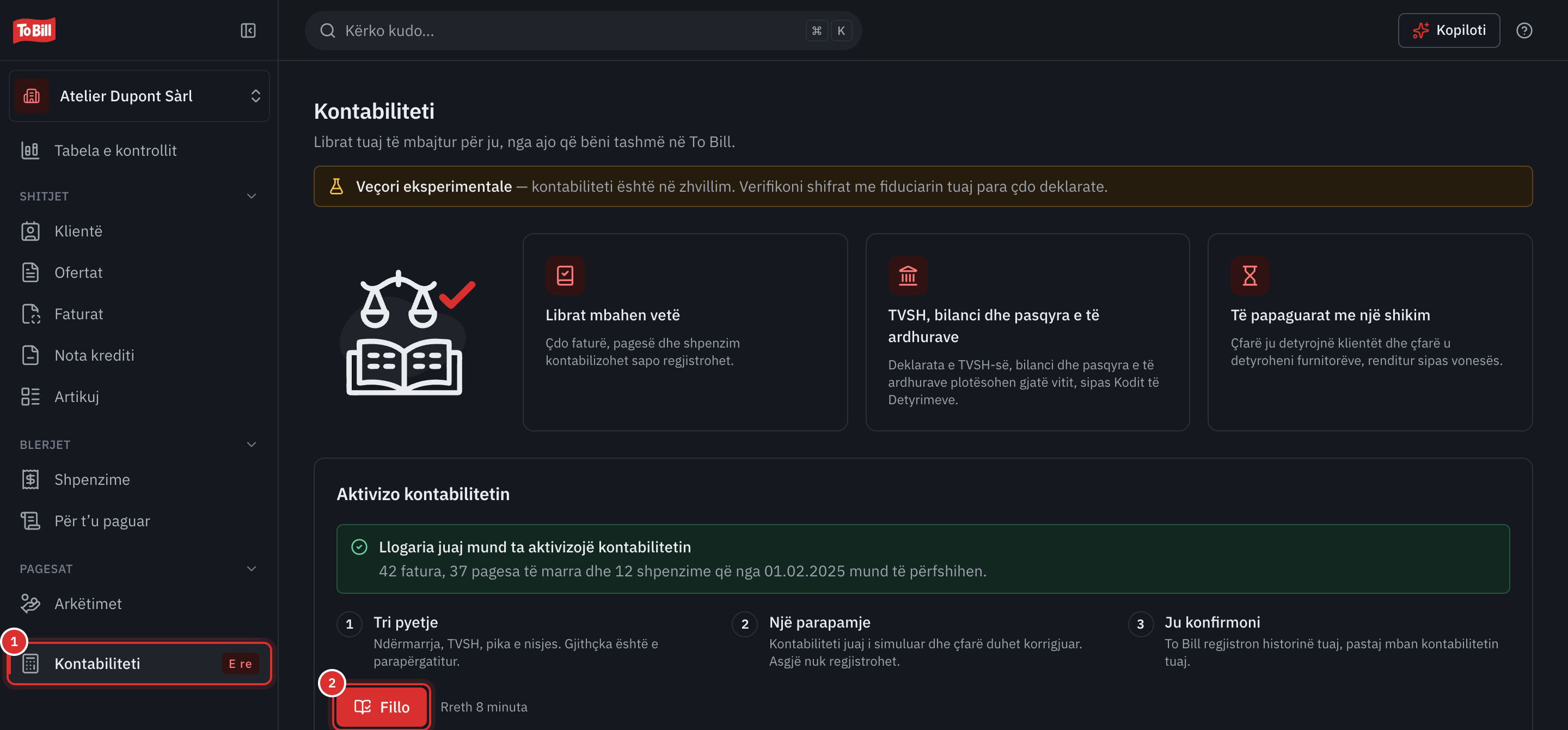Click the Artikuj list icon
This screenshot has height=730, width=1568.
click(30, 397)
